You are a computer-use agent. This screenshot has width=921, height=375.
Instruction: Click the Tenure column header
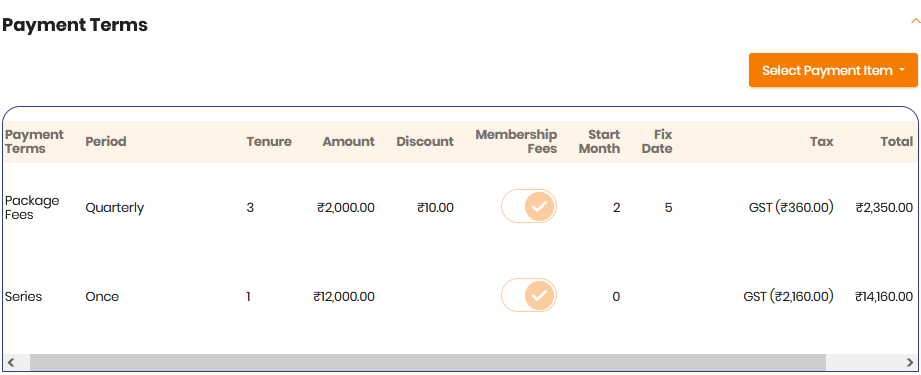coord(269,142)
